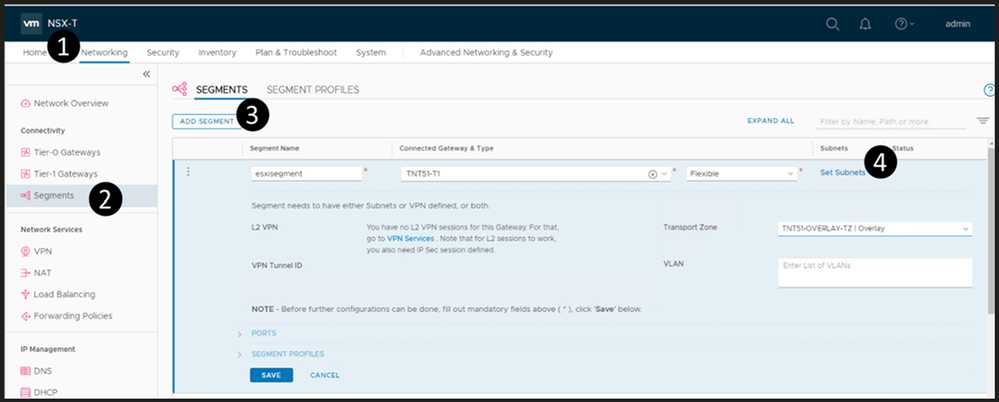Click EXPAND ALL link
Image resolution: width=999 pixels, height=402 pixels.
pyautogui.click(x=771, y=120)
